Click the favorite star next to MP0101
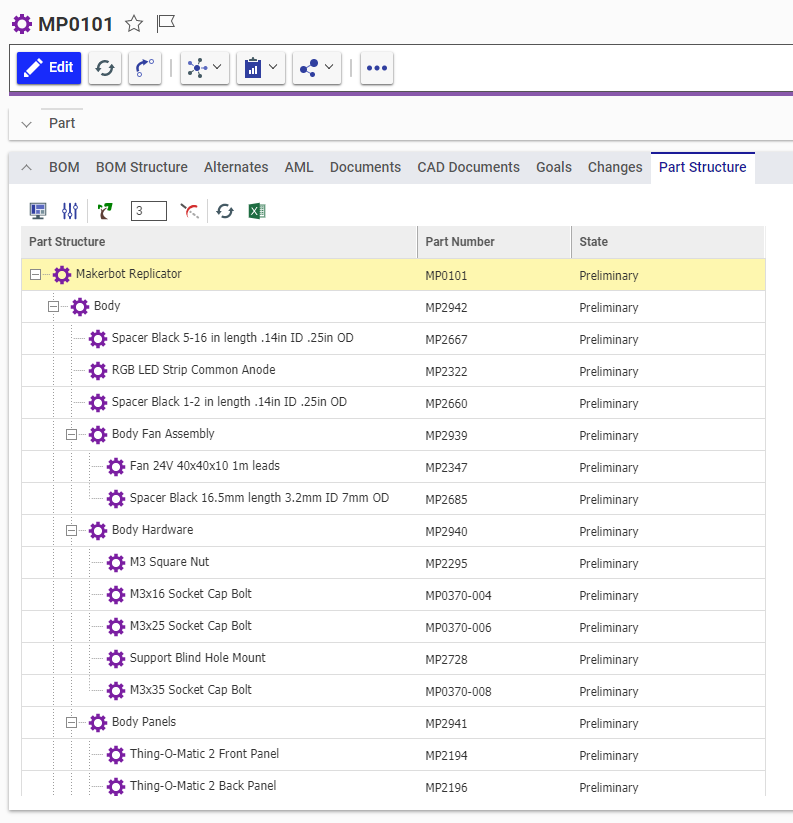 134,24
